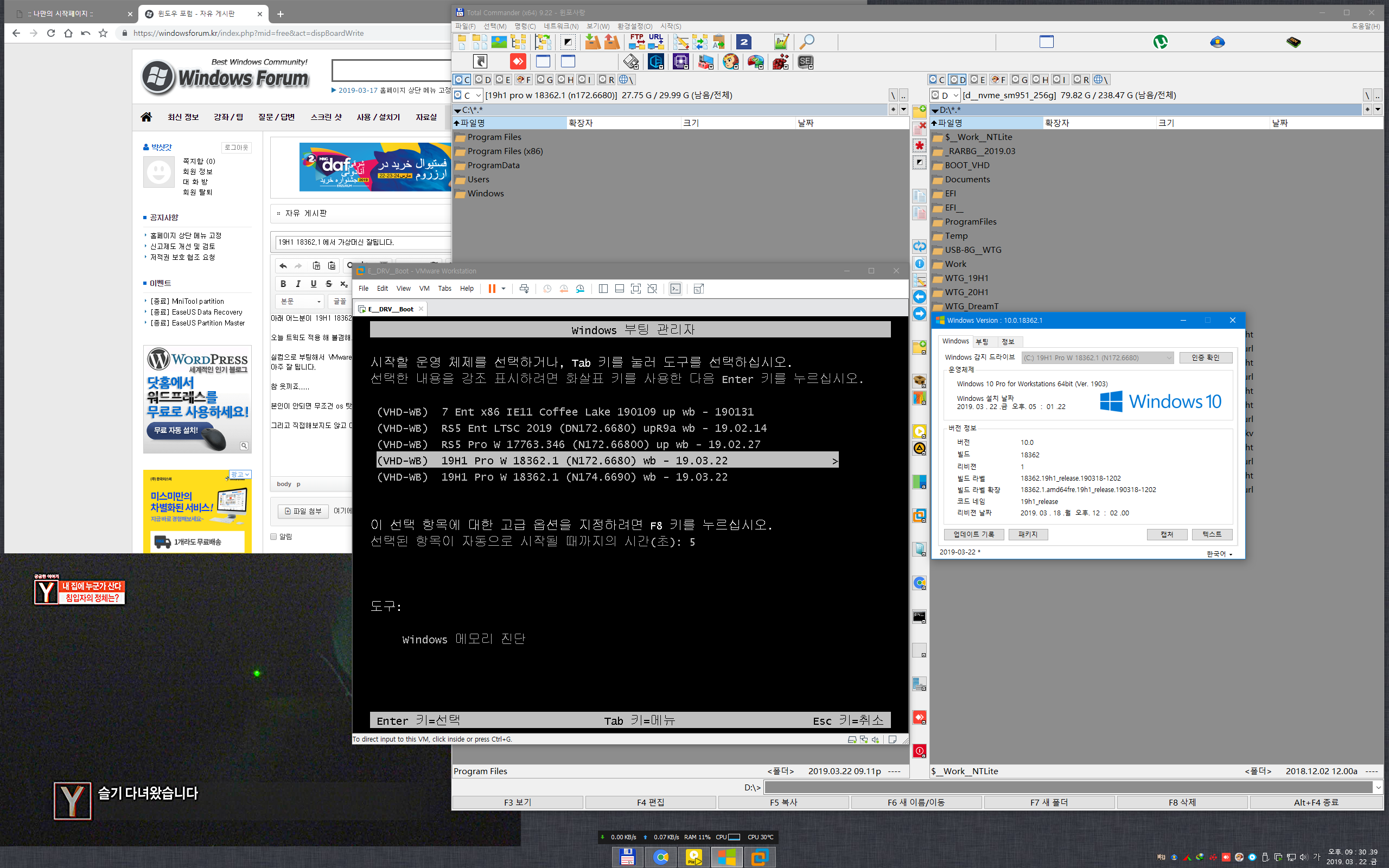Image resolution: width=1389 pixels, height=868 pixels.
Task: Toggle Bold formatting in forum editor
Action: [283, 284]
